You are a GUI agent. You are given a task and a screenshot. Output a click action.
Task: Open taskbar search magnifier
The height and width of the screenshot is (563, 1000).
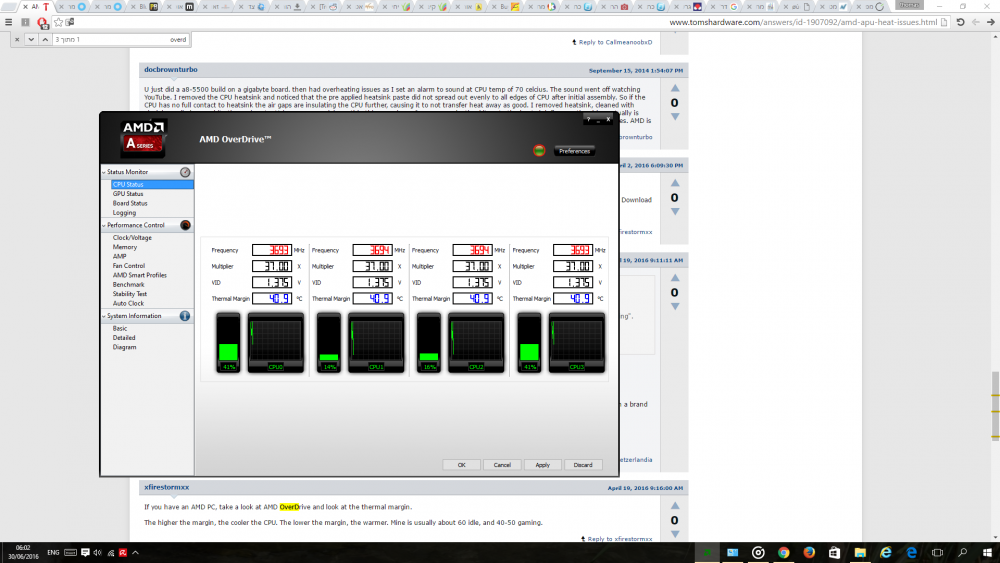[962, 553]
